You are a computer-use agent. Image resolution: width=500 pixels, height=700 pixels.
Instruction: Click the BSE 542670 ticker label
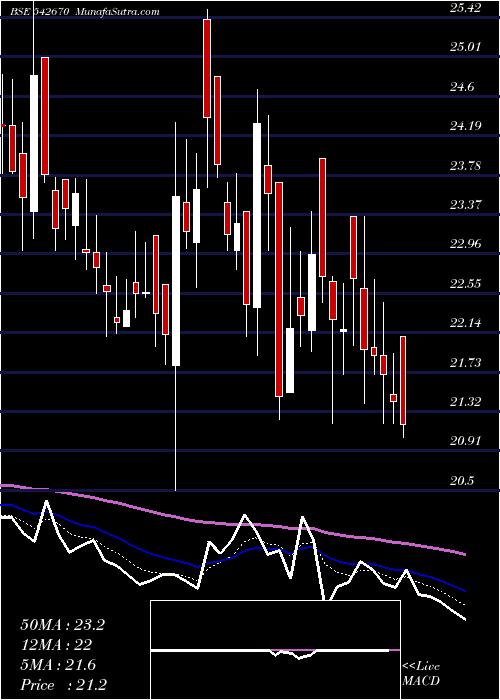pos(41,12)
